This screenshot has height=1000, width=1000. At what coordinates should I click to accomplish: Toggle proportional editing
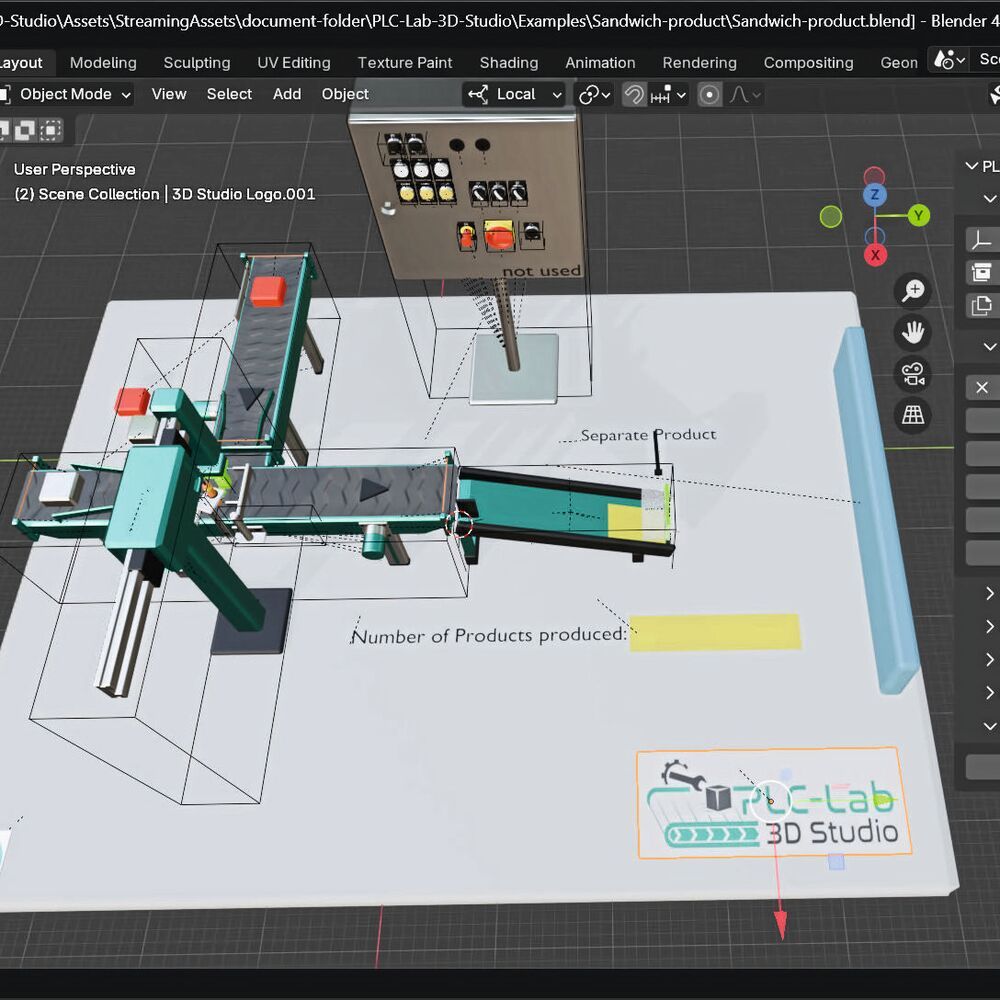[x=709, y=95]
